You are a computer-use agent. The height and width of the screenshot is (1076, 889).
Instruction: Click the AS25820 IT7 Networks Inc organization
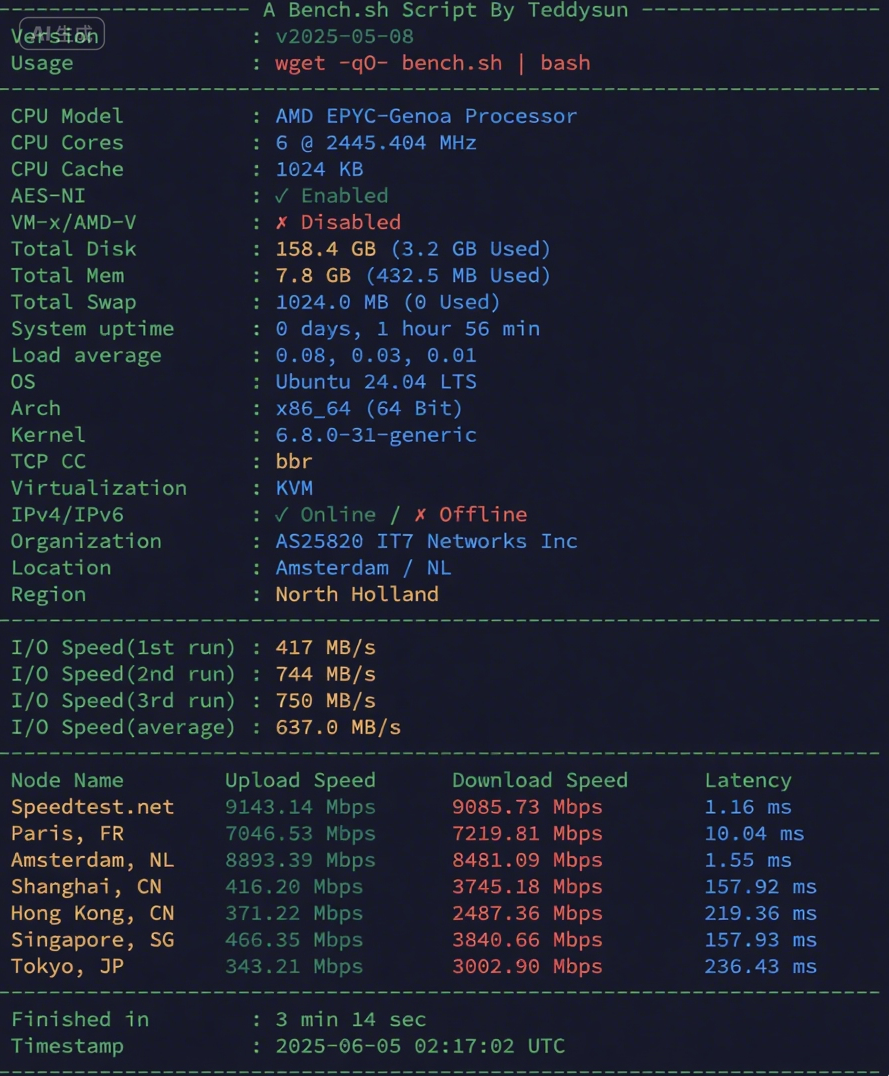426,541
